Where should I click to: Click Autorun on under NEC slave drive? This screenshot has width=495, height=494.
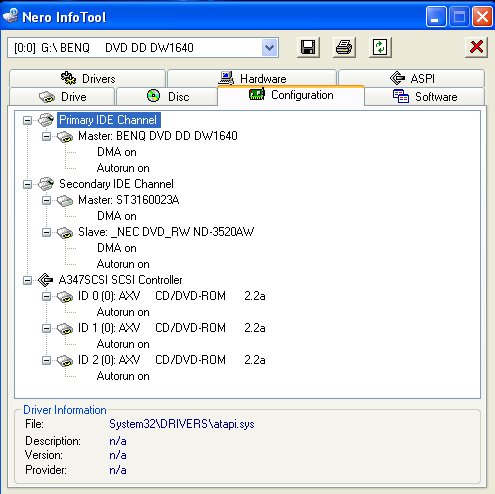[123, 264]
